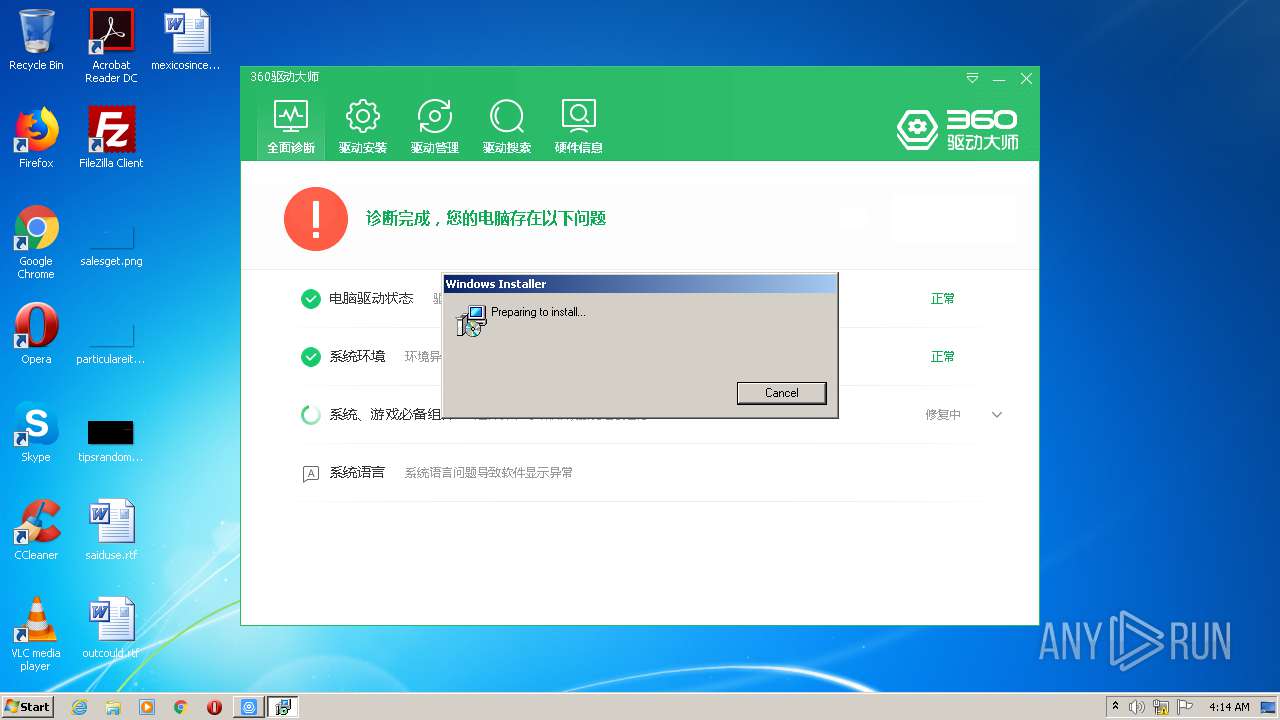Open media player in taskbar
This screenshot has width=1280, height=720.
(x=147, y=707)
